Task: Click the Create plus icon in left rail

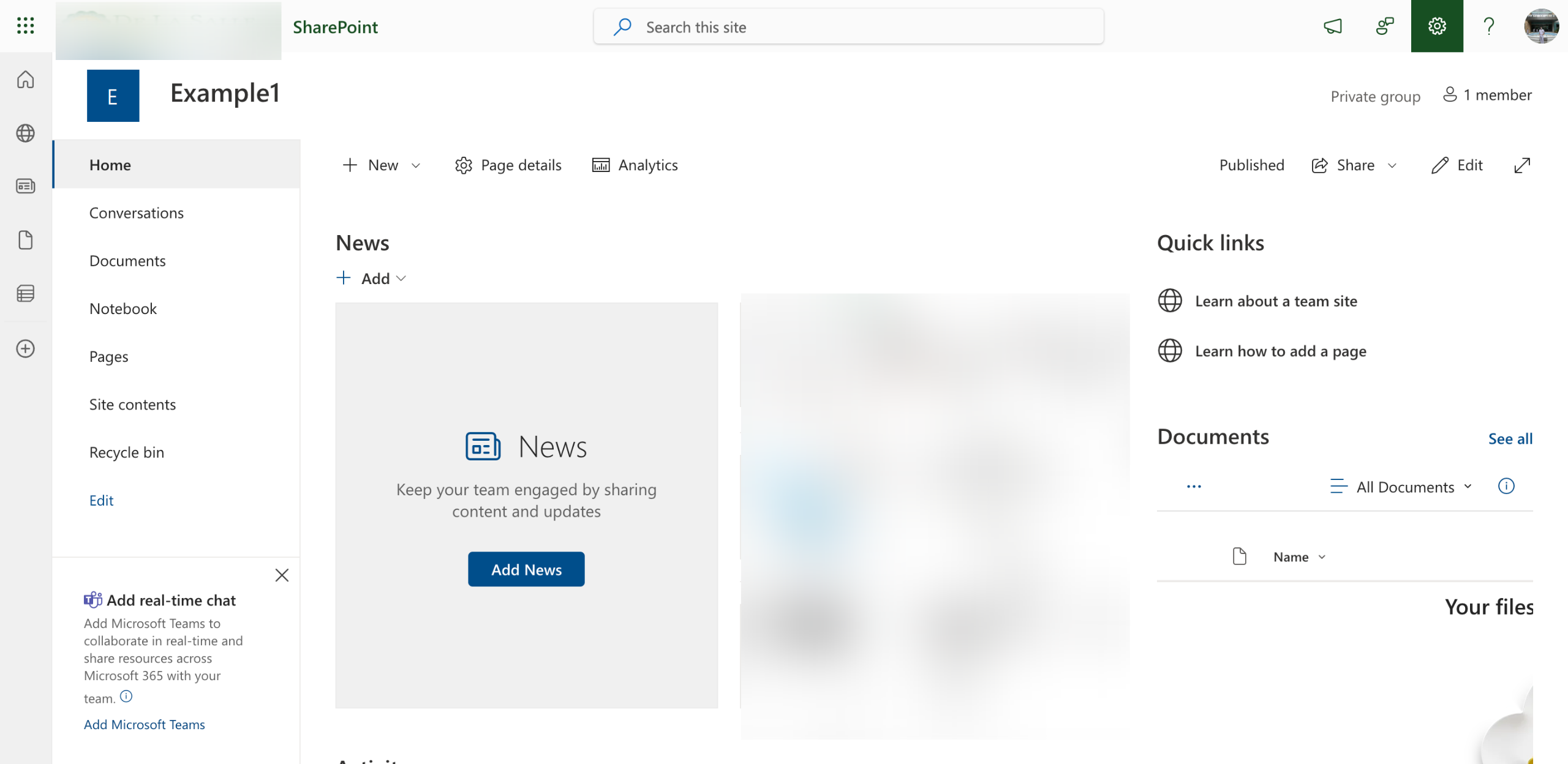Action: click(x=25, y=349)
